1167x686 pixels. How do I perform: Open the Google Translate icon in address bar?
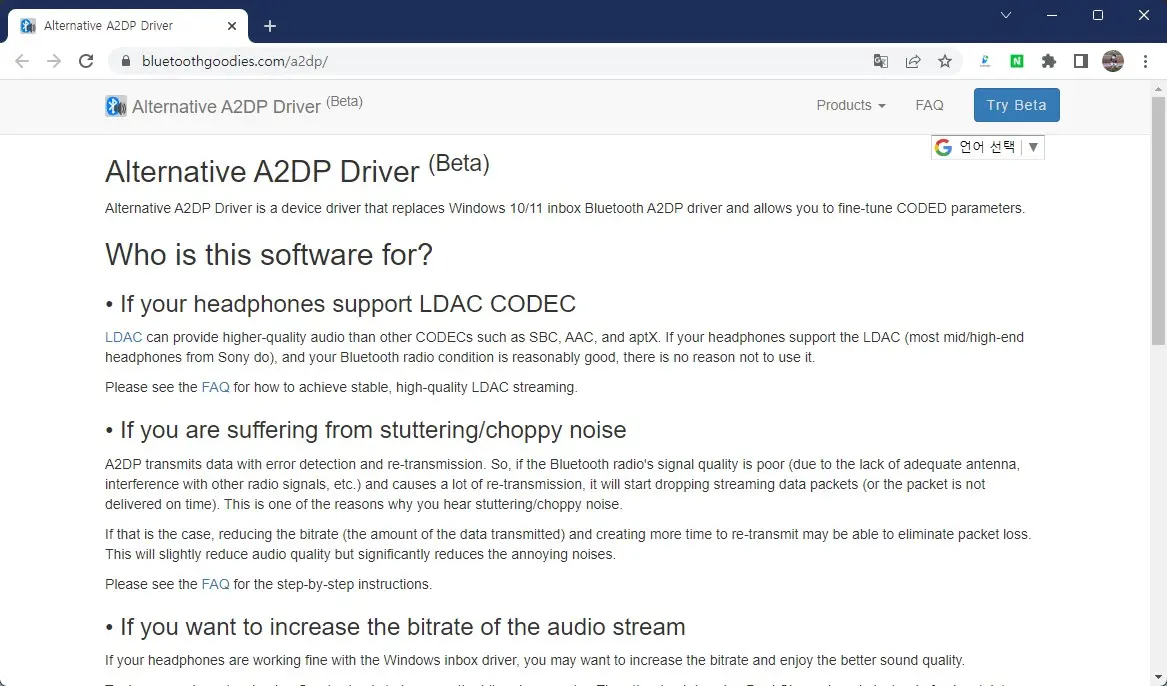tap(880, 61)
